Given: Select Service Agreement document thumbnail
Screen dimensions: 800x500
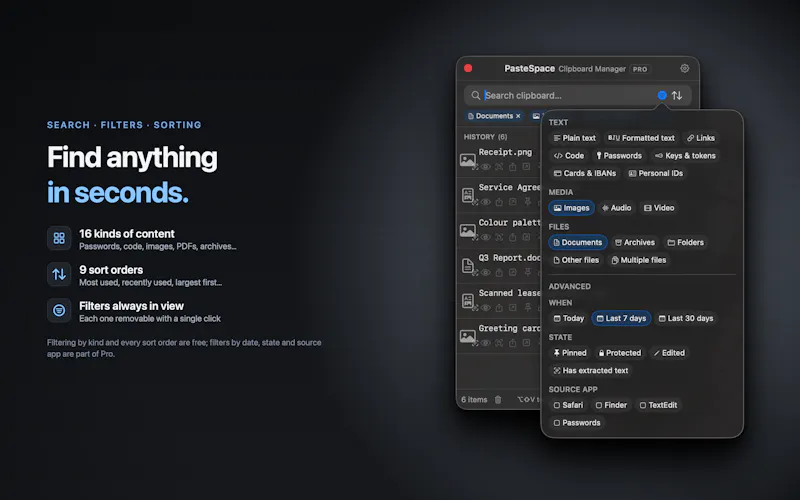Looking at the screenshot, I should tap(467, 195).
